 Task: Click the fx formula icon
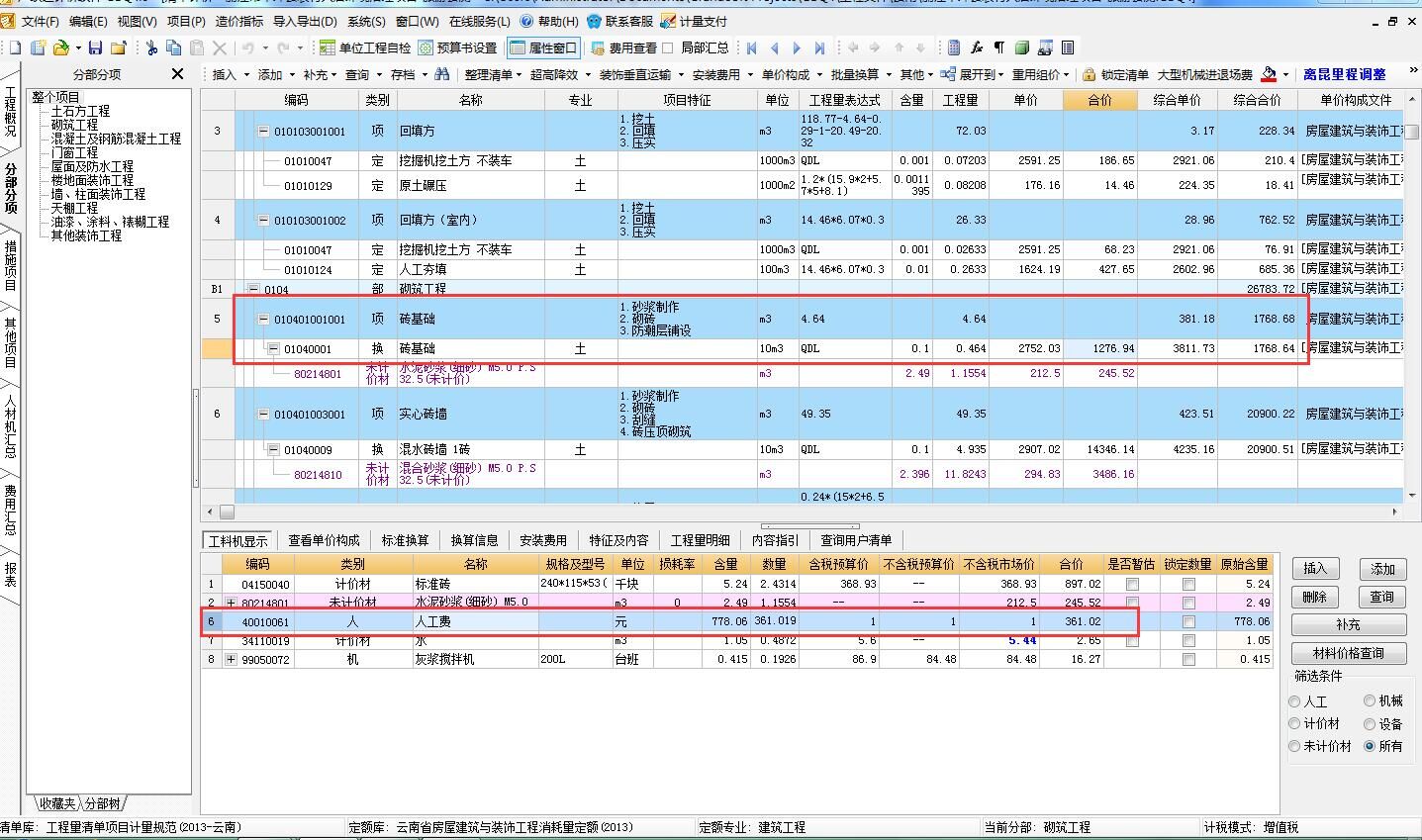977,47
